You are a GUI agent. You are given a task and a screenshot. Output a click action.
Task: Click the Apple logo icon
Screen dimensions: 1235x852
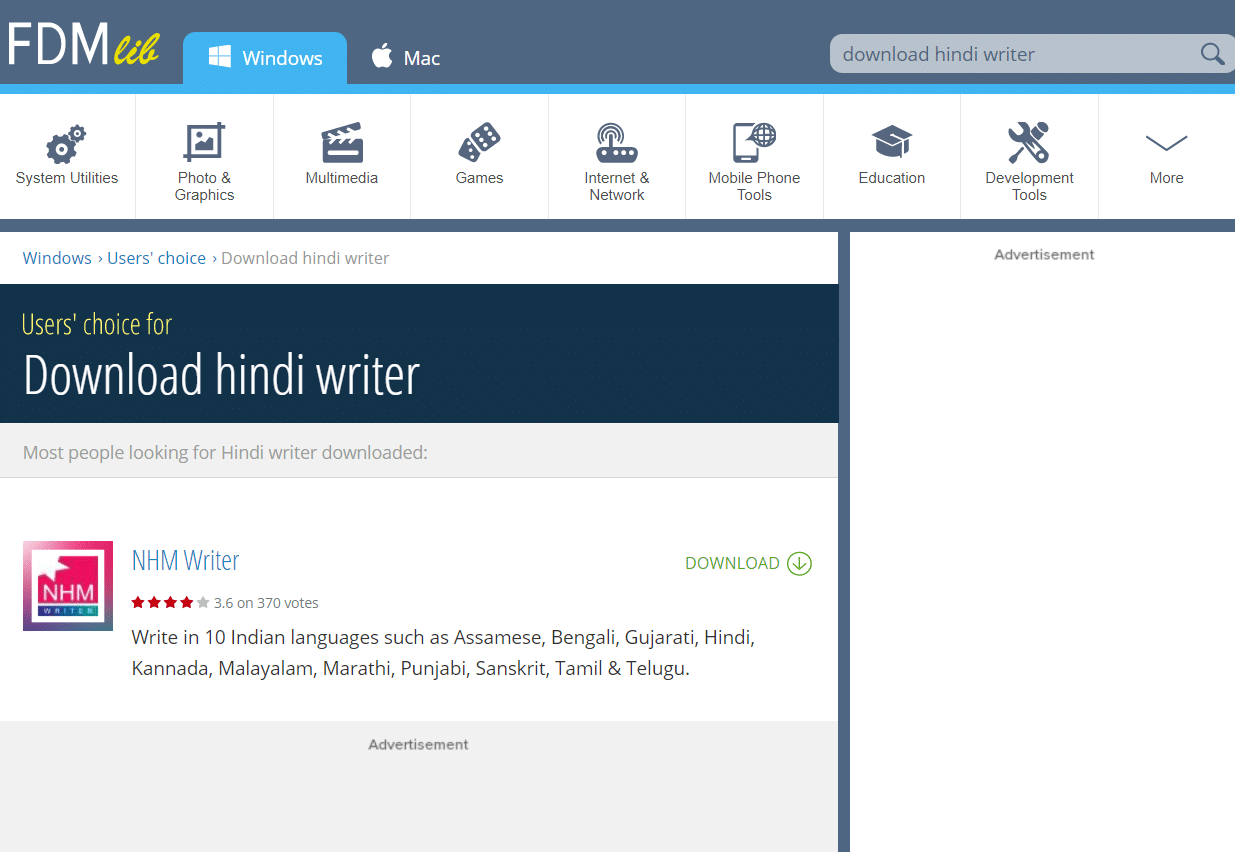click(382, 56)
